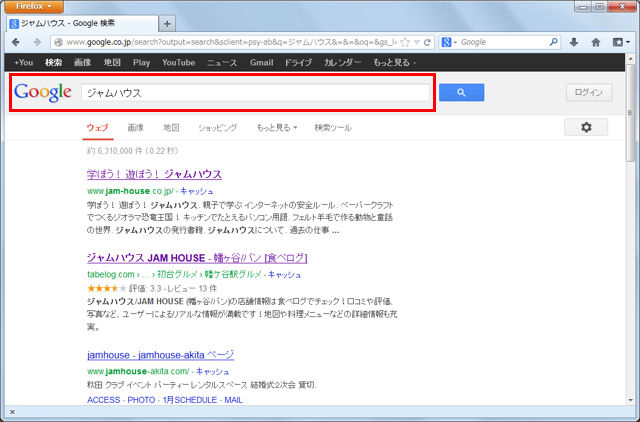Click the address bar URL

[231, 42]
